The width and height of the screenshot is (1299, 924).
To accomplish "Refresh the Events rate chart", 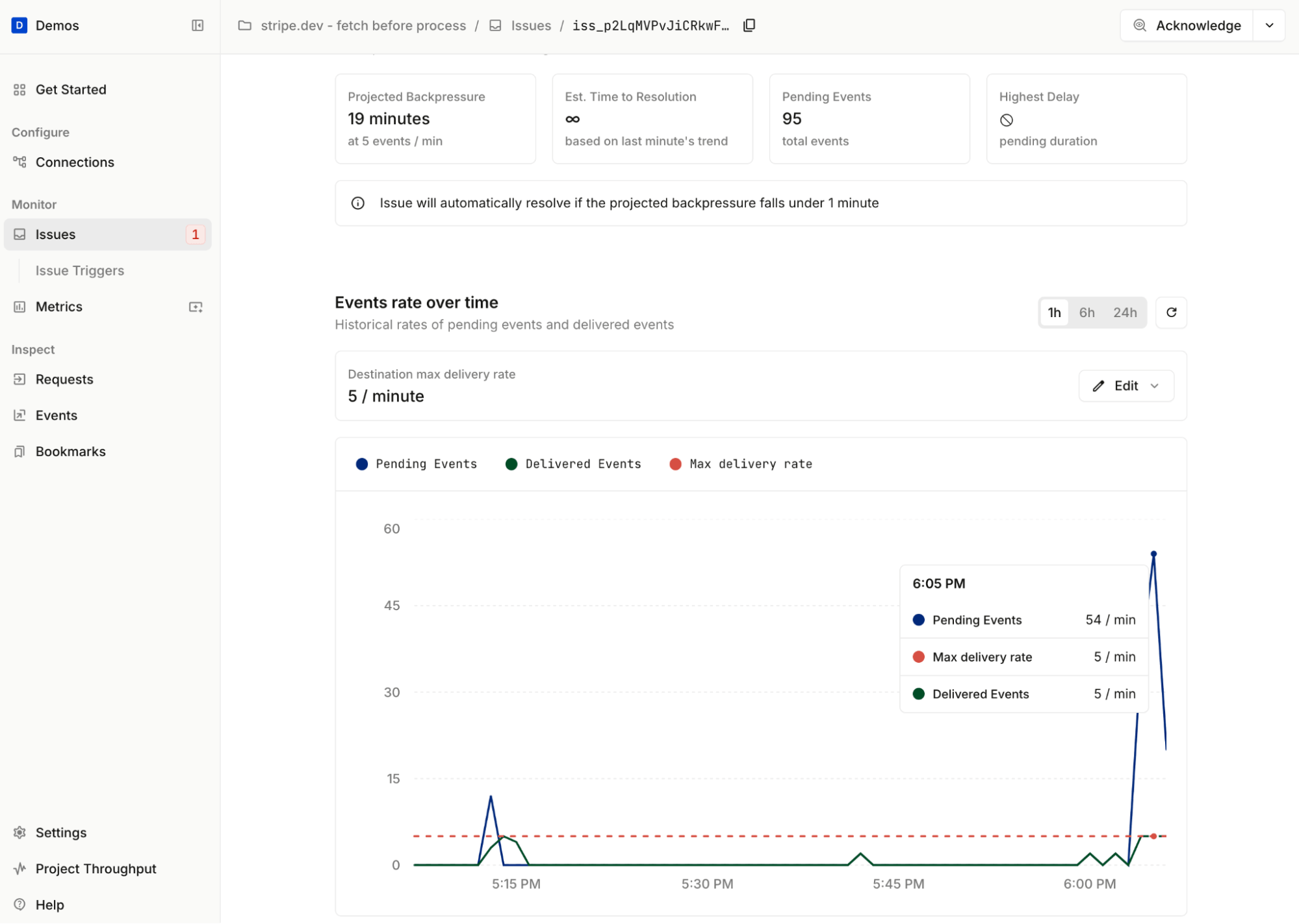I will click(x=1171, y=313).
